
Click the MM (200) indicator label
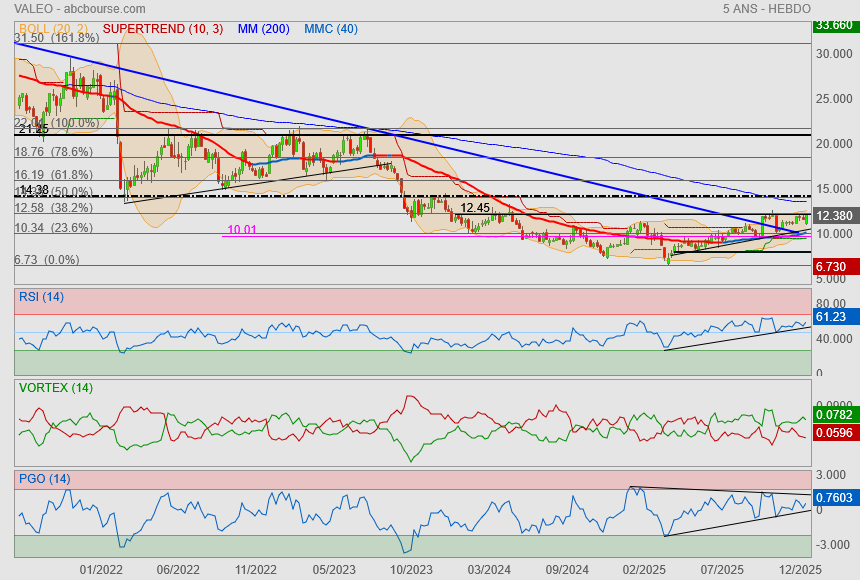coord(263,29)
